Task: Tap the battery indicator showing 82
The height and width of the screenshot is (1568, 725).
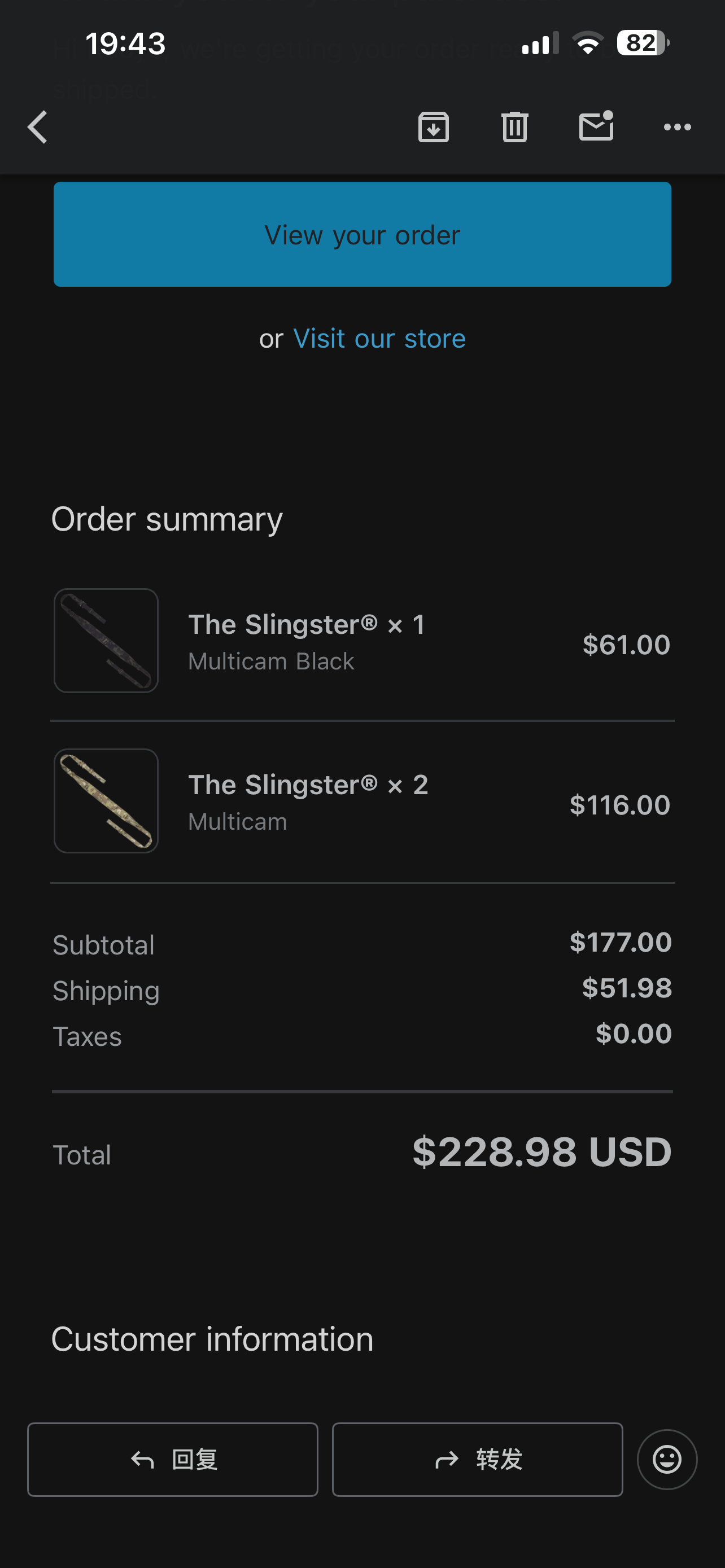Action: coord(642,43)
